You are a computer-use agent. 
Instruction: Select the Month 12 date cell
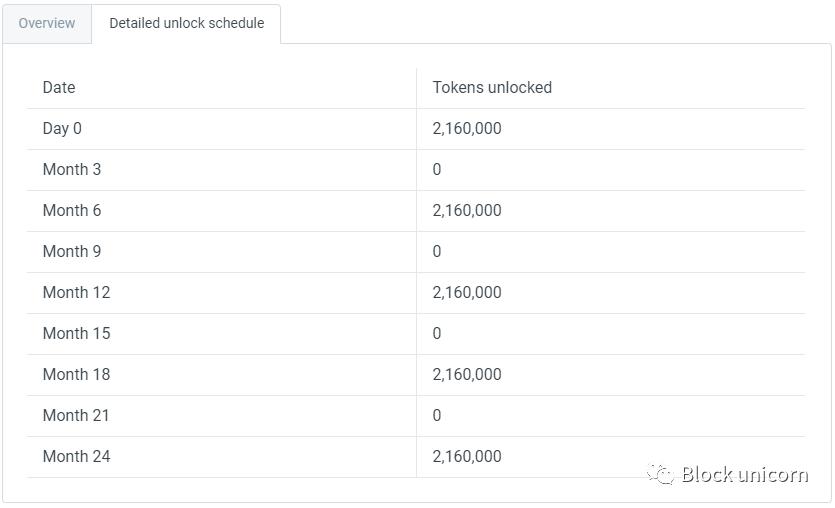[76, 293]
